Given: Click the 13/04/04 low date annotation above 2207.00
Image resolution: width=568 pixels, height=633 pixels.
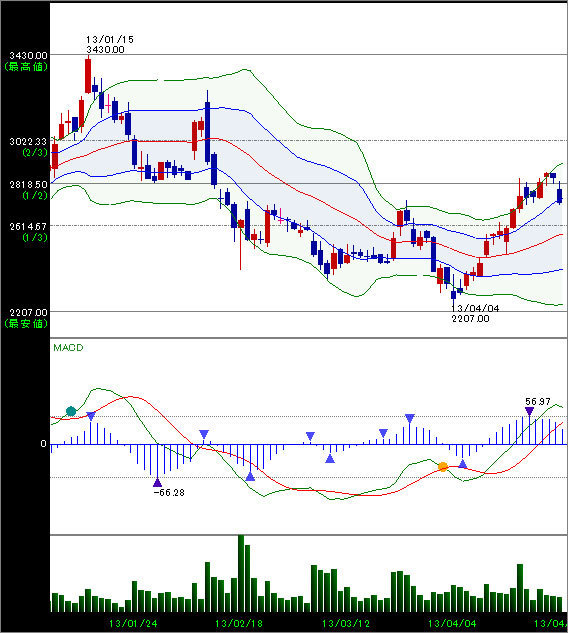Looking at the screenshot, I should tap(475, 308).
